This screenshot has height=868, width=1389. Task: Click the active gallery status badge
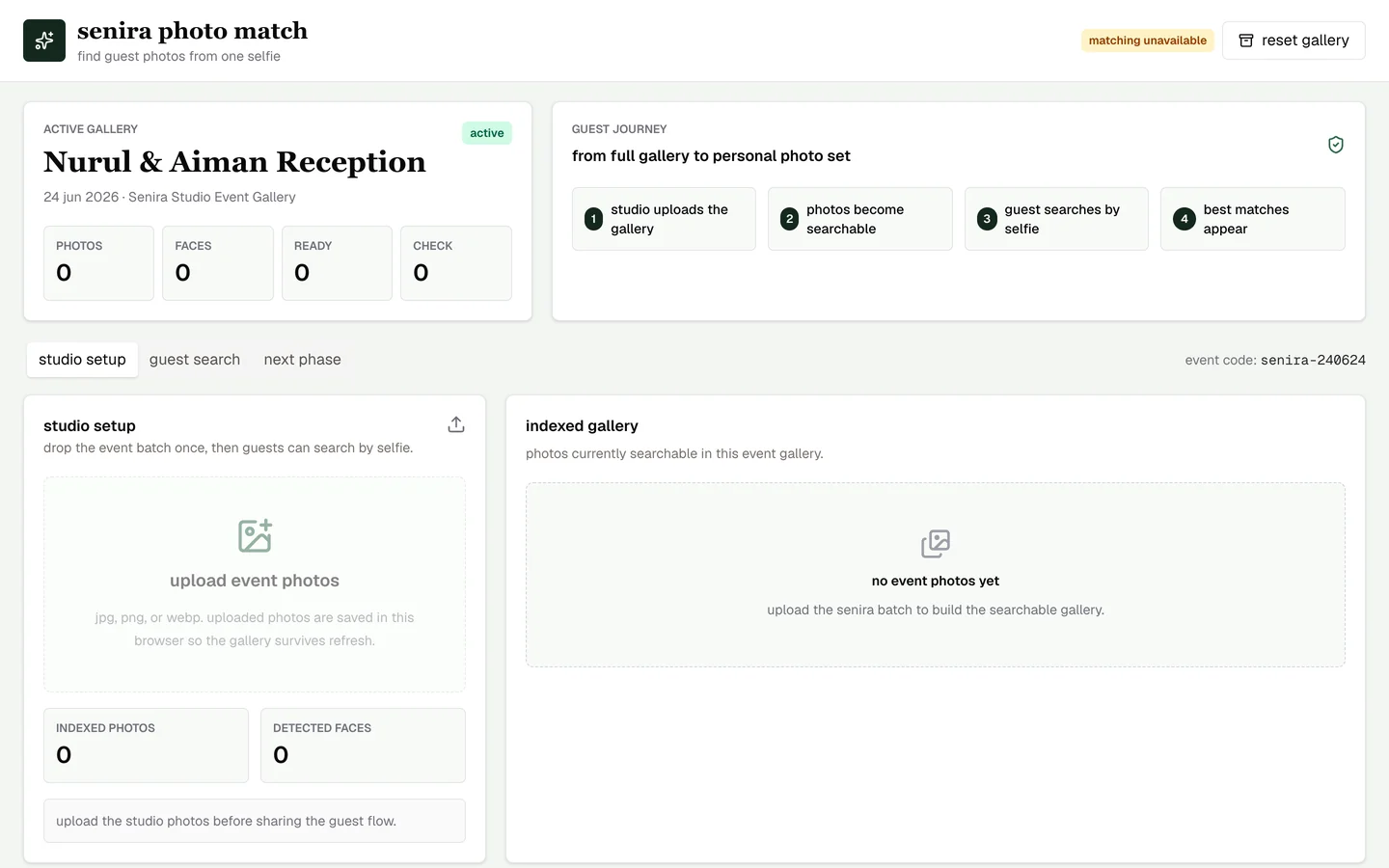tap(487, 133)
